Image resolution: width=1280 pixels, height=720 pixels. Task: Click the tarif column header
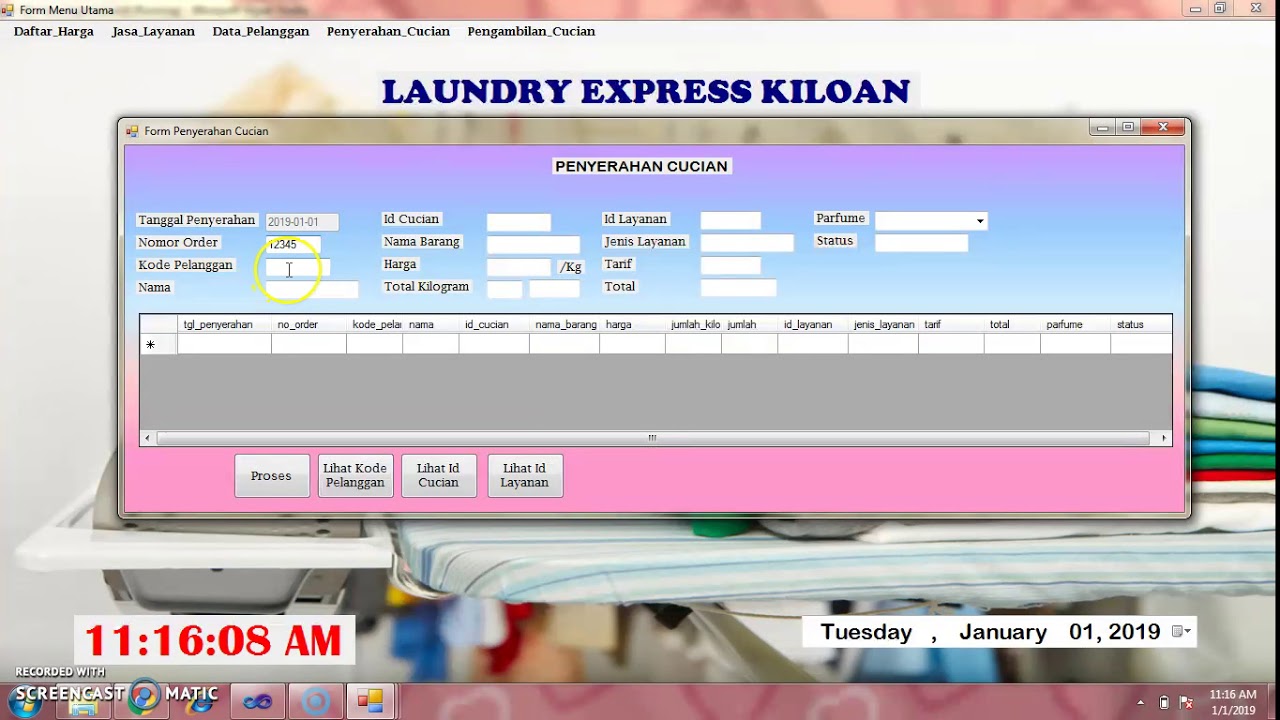pos(951,324)
